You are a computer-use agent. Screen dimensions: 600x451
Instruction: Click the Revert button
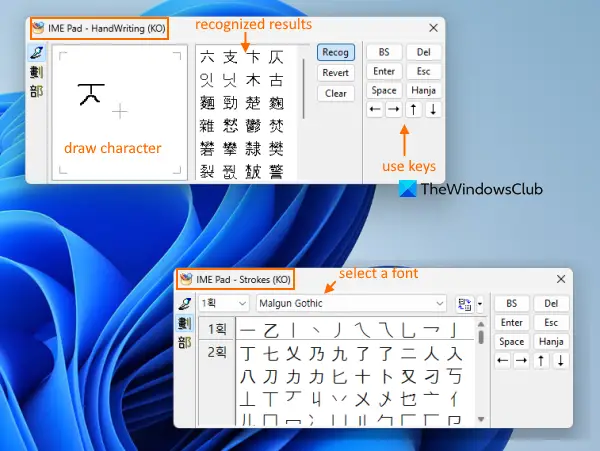336,73
